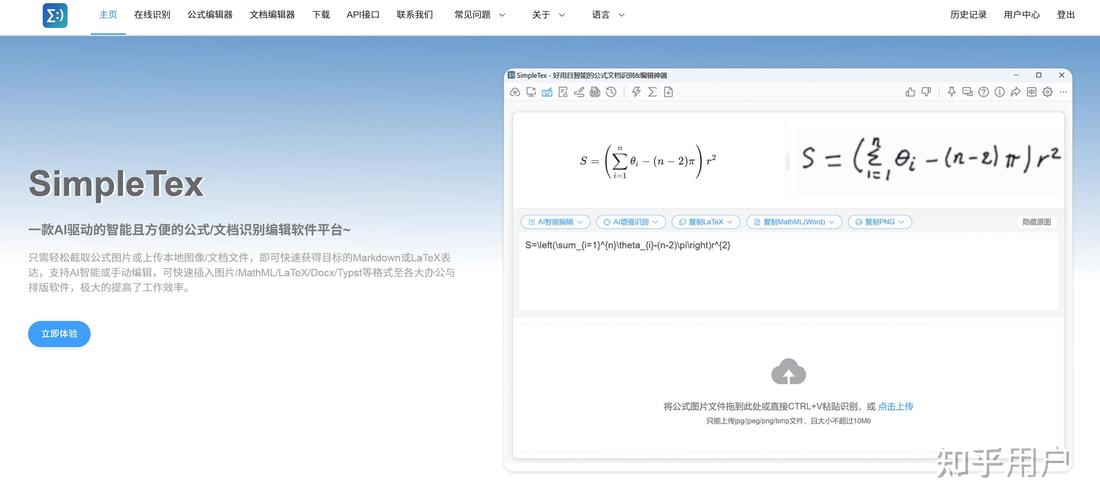Click the gray cloud upload graphic
1100x500 pixels.
coord(789,372)
